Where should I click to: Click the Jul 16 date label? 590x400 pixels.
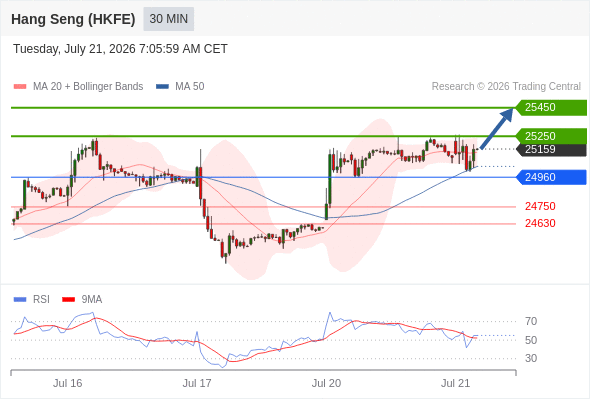[x=67, y=383]
